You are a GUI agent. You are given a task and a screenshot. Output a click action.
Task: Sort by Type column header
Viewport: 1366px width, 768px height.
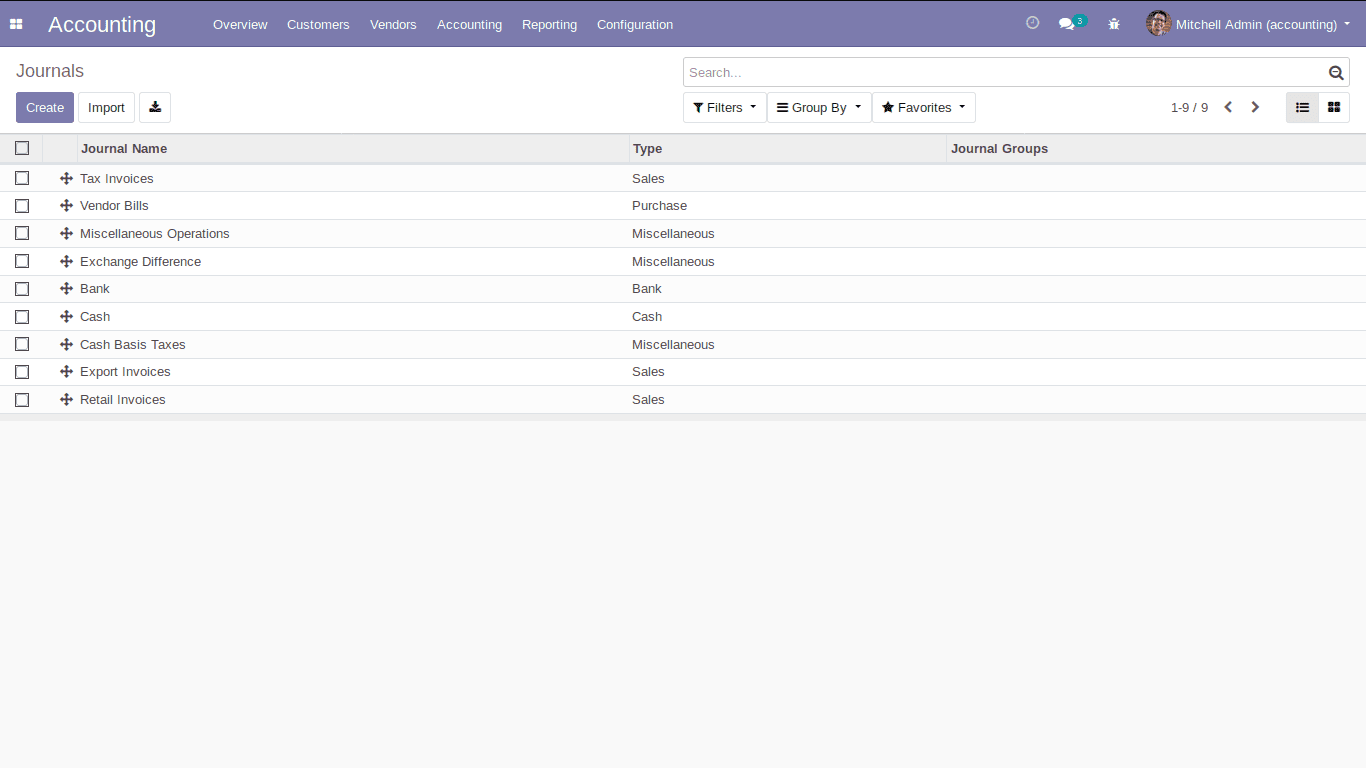[x=788, y=148]
